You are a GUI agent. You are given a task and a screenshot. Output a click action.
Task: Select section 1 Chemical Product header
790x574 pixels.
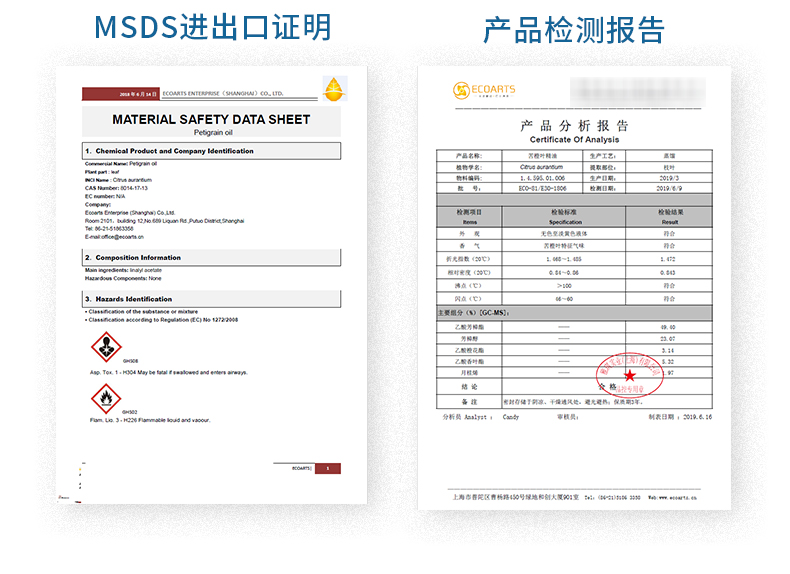(212, 151)
